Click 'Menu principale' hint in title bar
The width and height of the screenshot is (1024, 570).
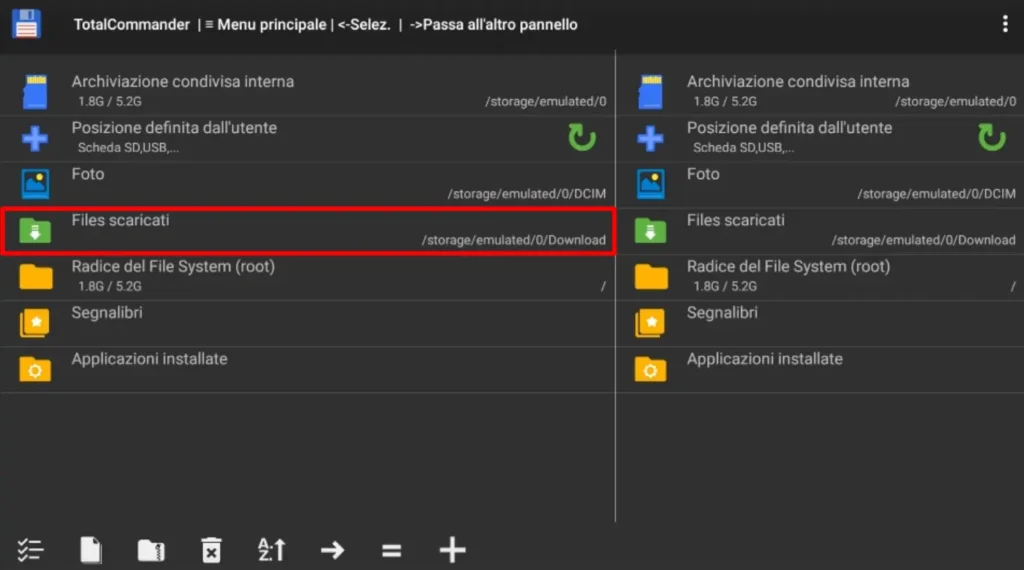[x=272, y=25]
